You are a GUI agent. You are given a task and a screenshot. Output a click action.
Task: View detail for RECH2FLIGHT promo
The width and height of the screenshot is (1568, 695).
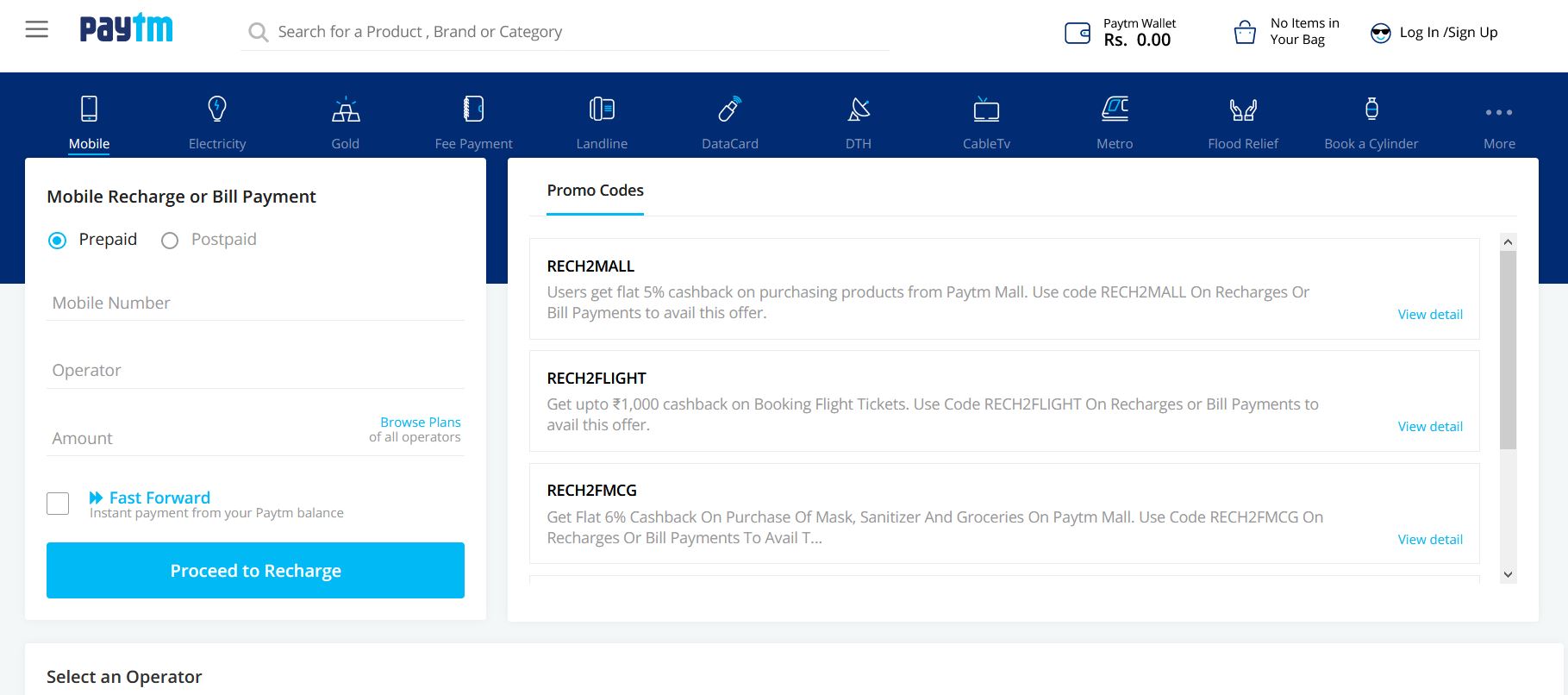coord(1430,427)
